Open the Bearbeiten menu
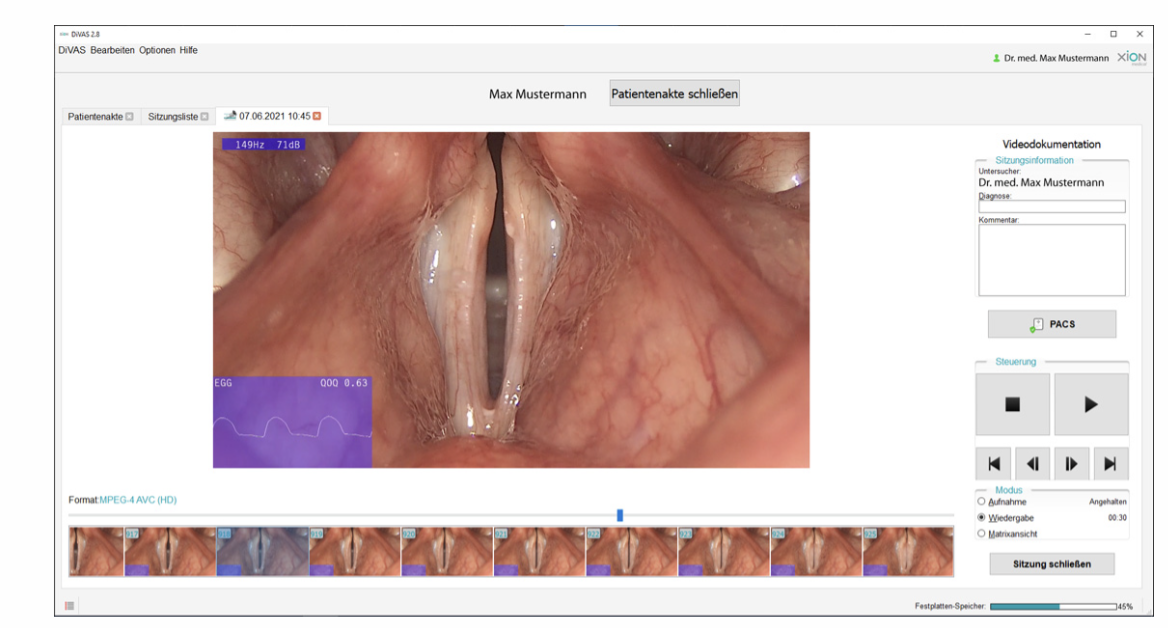The height and width of the screenshot is (628, 1168). point(112,51)
